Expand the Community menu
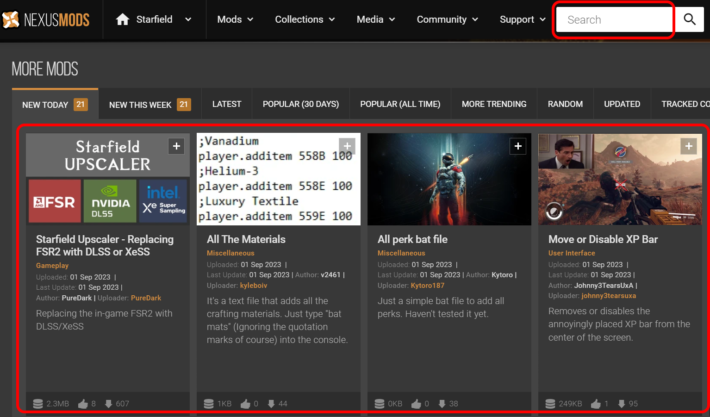The image size is (710, 417). point(447,19)
